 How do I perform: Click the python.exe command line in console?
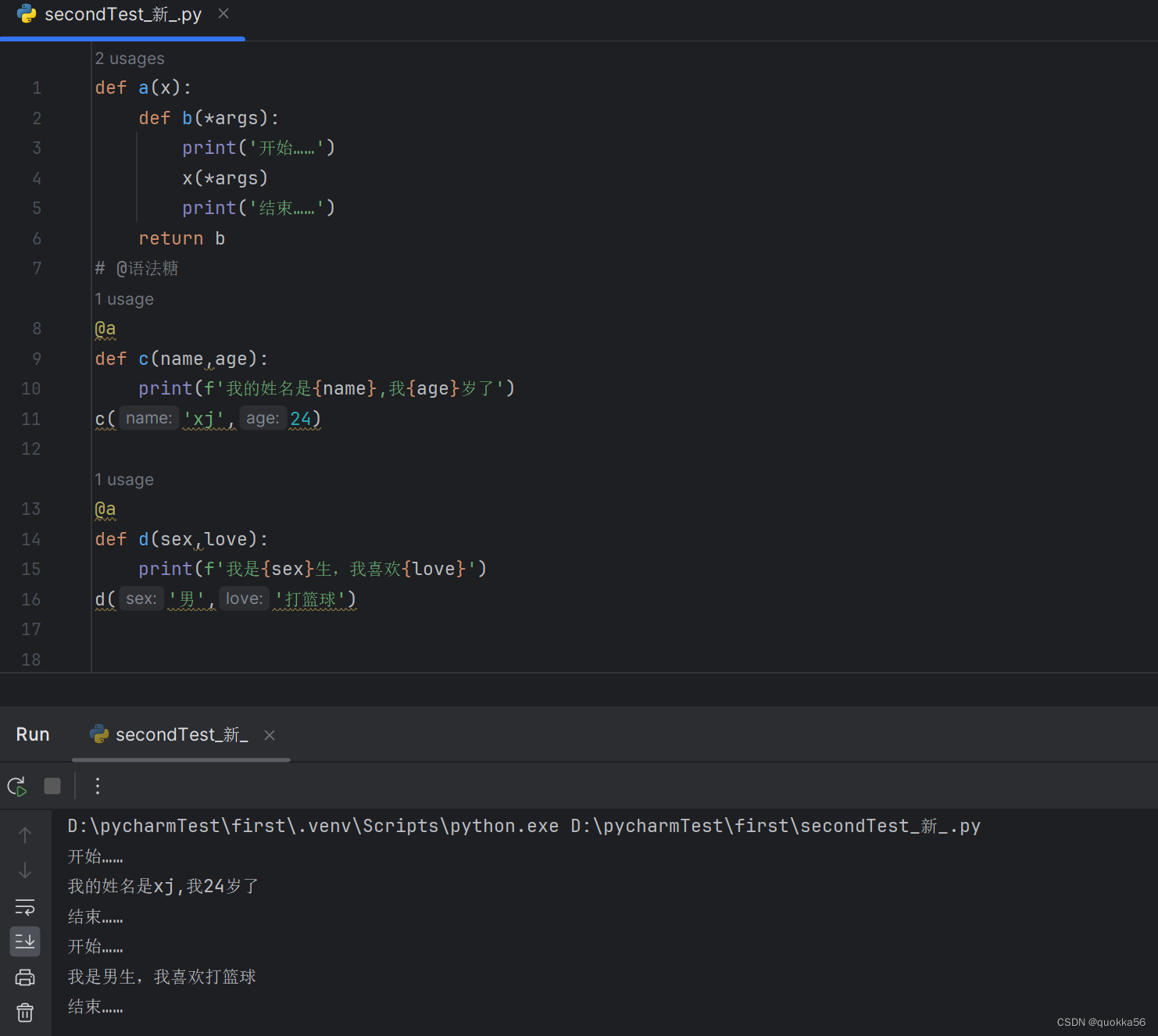(524, 826)
